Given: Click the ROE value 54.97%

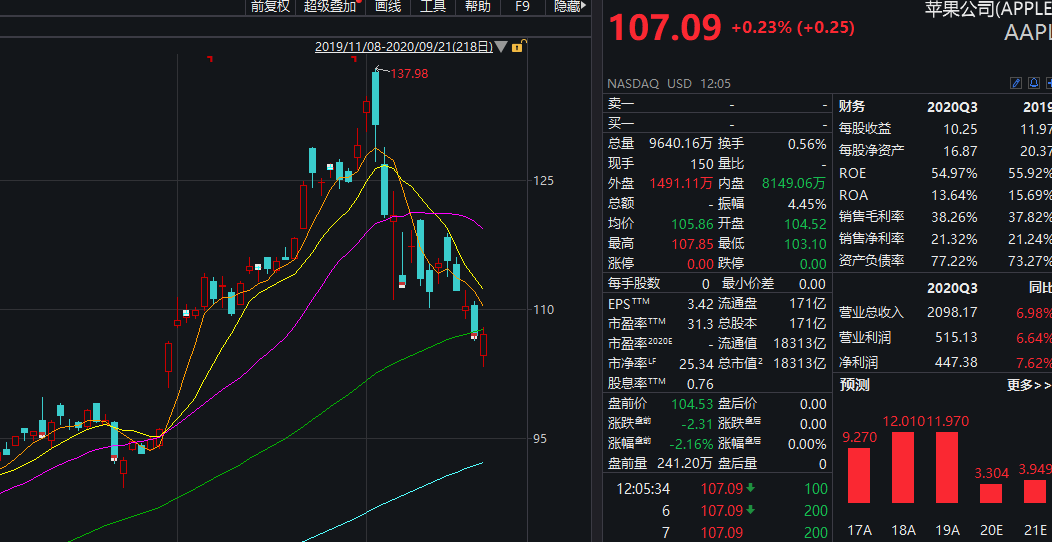Looking at the screenshot, I should [954, 173].
